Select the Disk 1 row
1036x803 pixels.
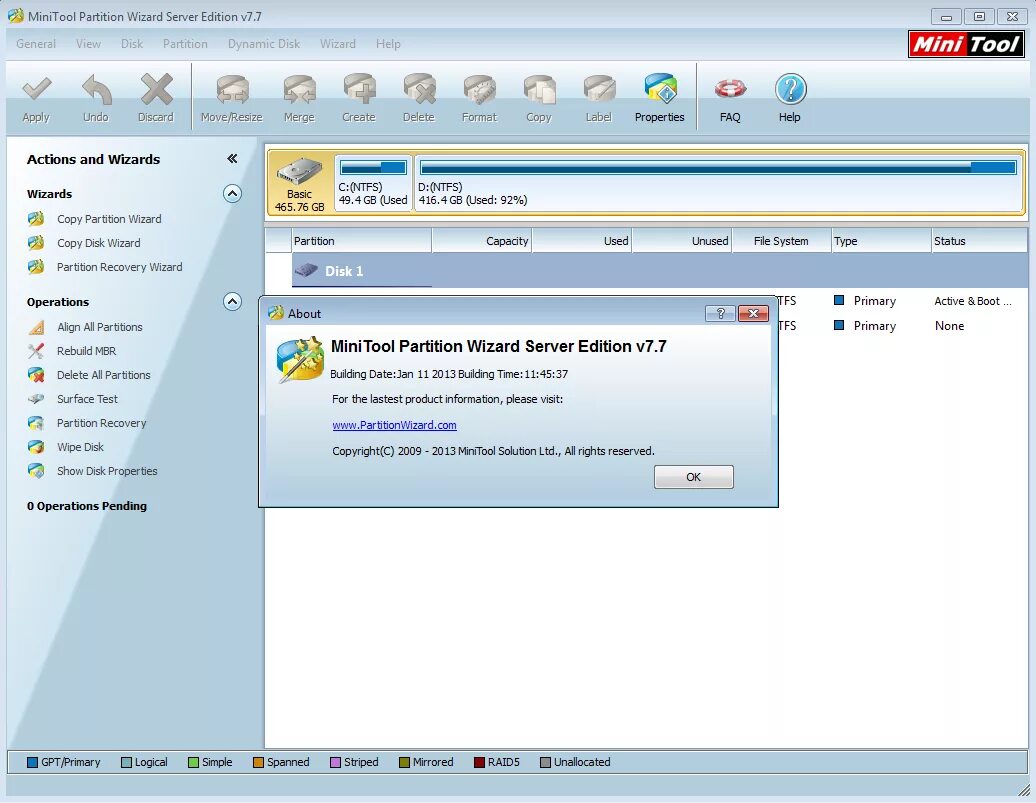point(659,271)
